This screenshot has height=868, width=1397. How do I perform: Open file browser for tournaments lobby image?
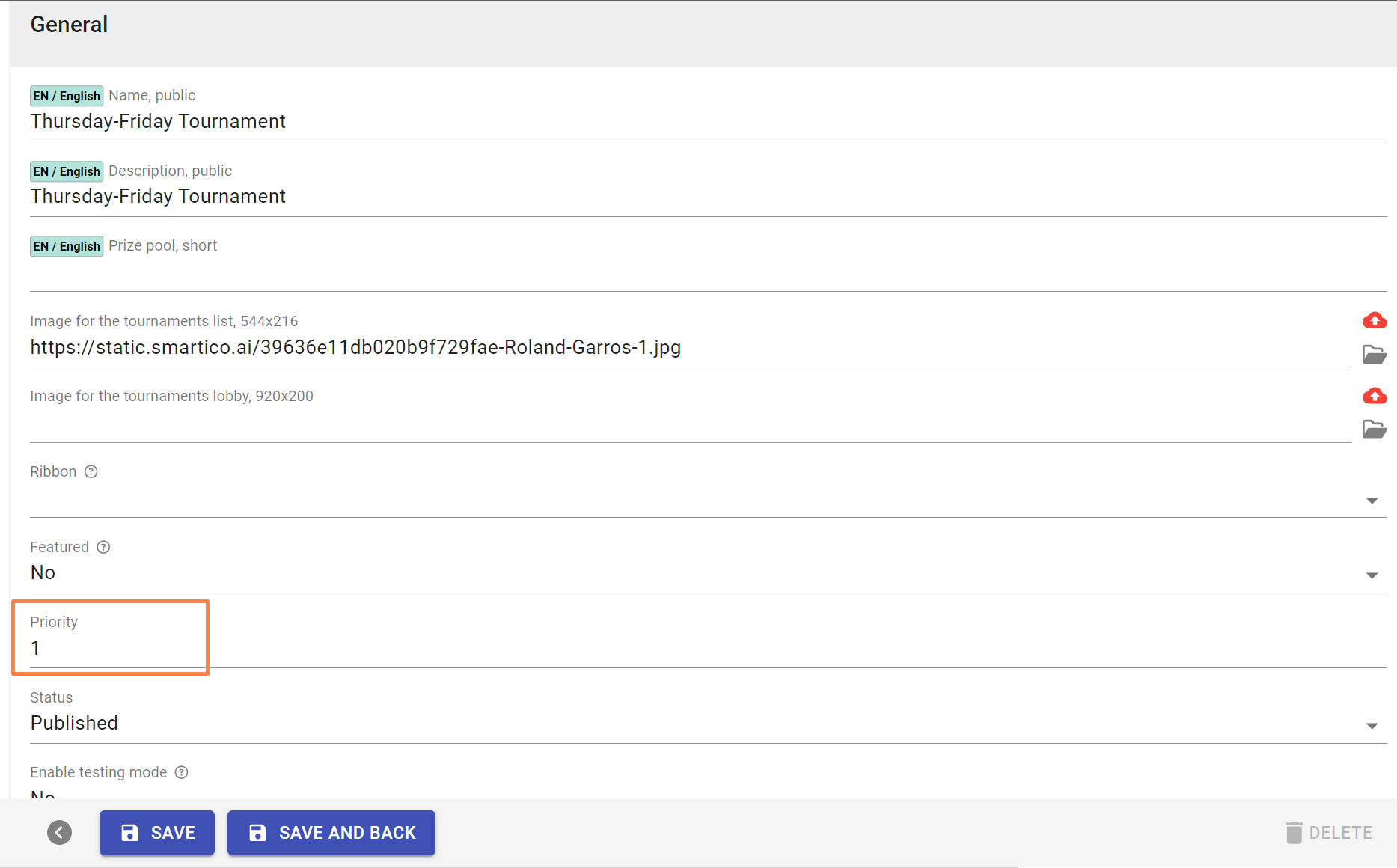pyautogui.click(x=1374, y=430)
